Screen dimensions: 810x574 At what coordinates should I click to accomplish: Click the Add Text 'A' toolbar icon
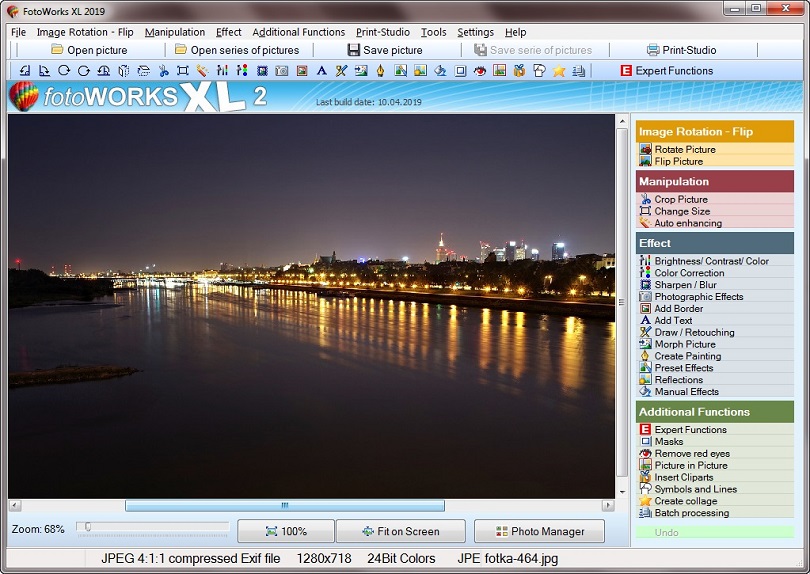(321, 71)
